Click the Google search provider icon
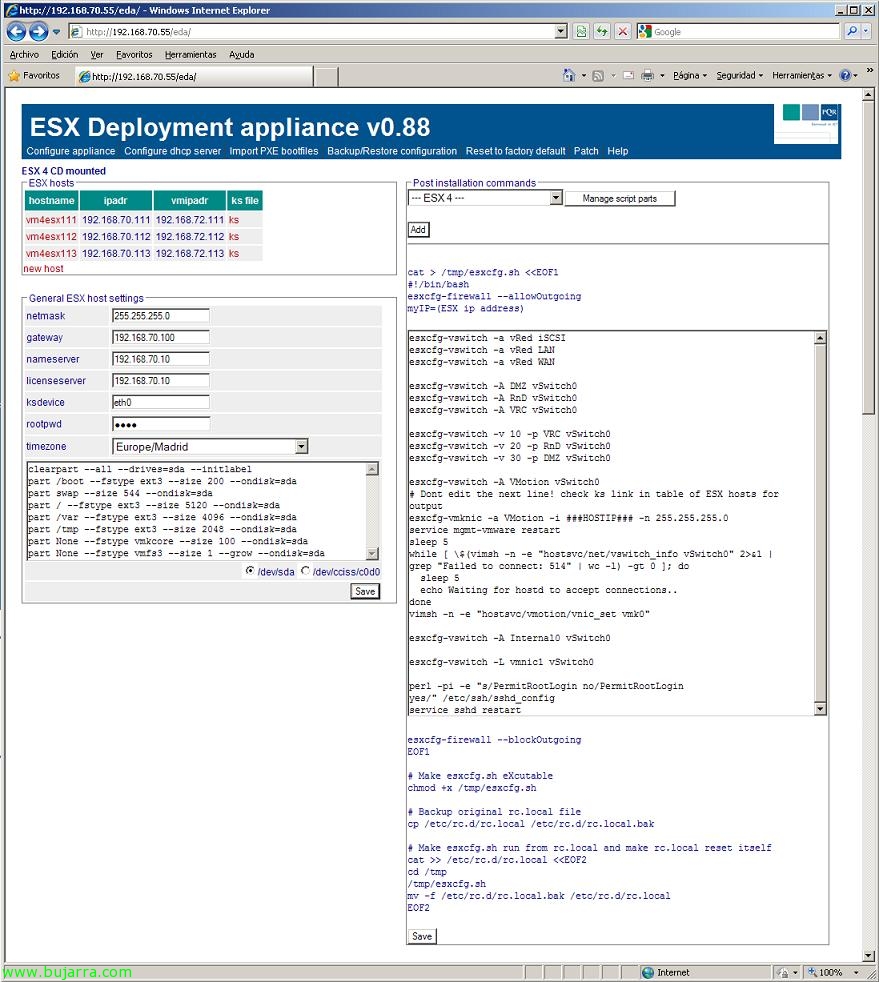Screen dimensions: 879x982 click(x=644, y=31)
